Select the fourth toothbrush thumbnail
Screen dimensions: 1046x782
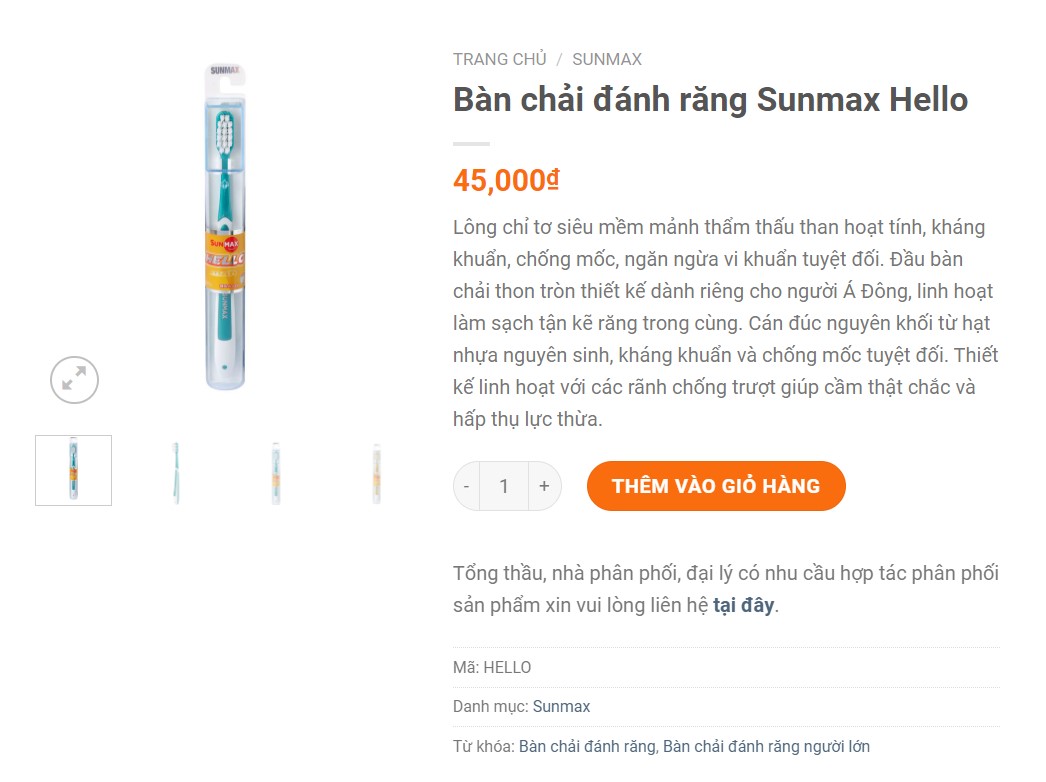point(376,470)
